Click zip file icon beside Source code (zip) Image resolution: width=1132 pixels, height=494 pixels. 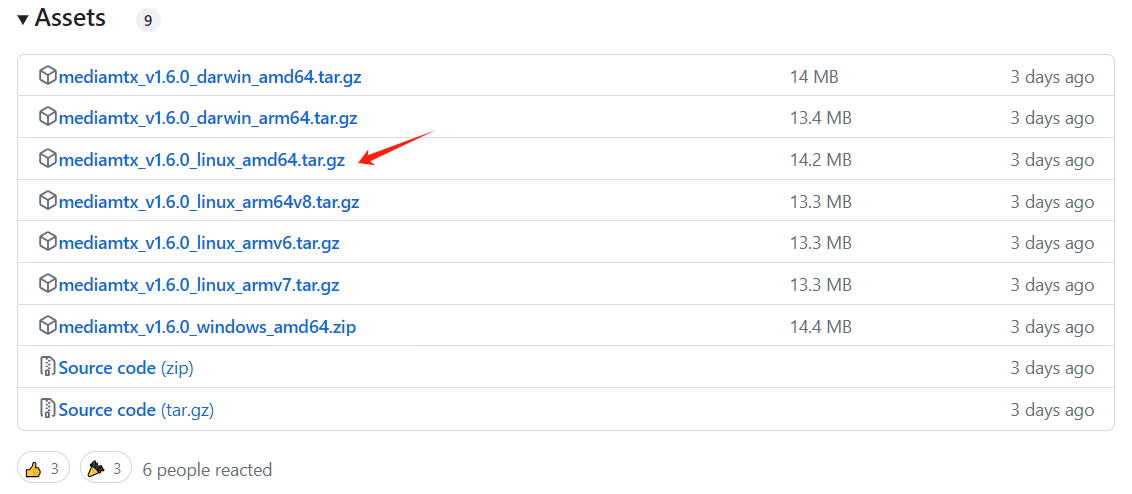pyautogui.click(x=48, y=367)
